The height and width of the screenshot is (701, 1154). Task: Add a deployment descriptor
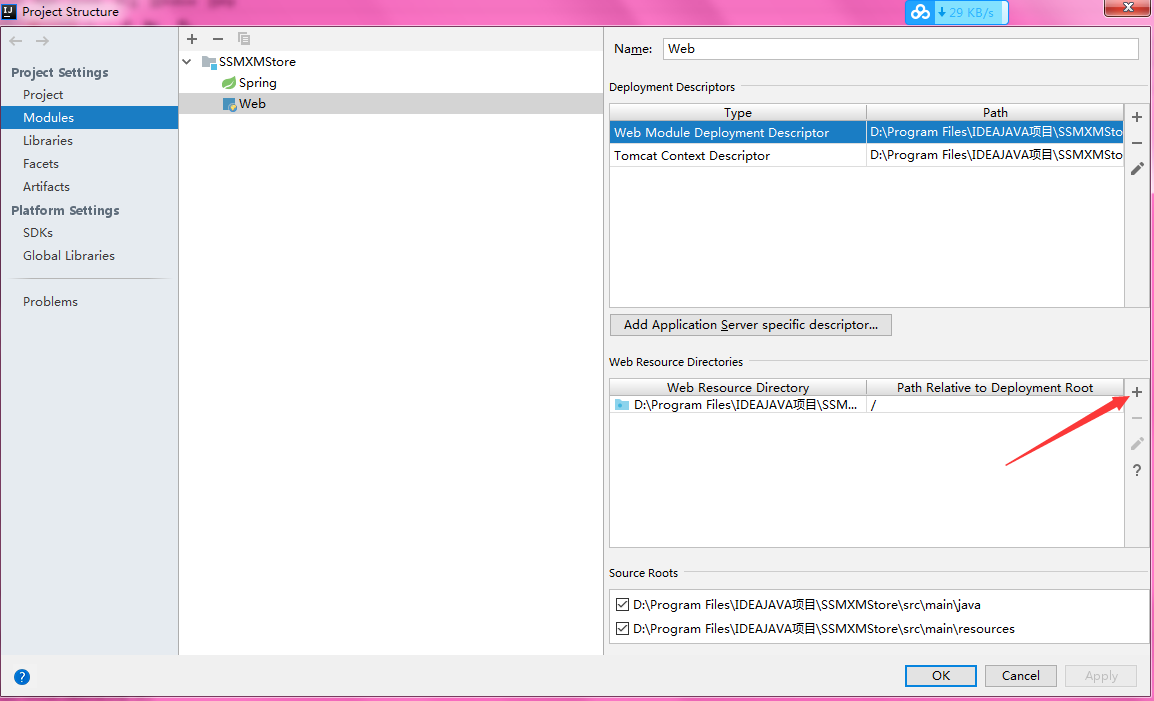coord(1137,117)
